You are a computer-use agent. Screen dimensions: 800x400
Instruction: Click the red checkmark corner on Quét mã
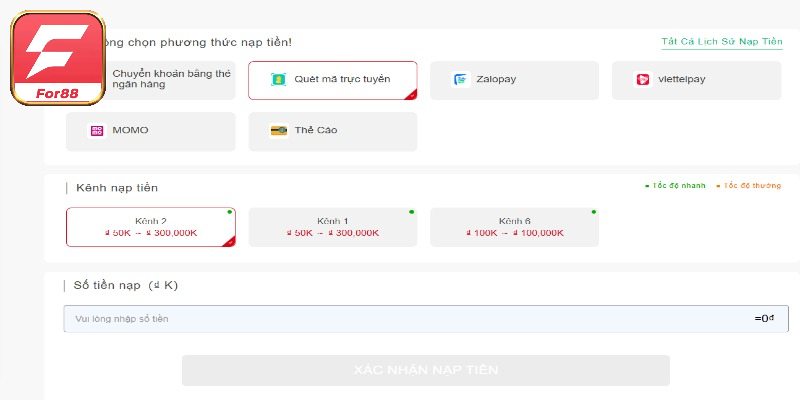pyautogui.click(x=412, y=94)
